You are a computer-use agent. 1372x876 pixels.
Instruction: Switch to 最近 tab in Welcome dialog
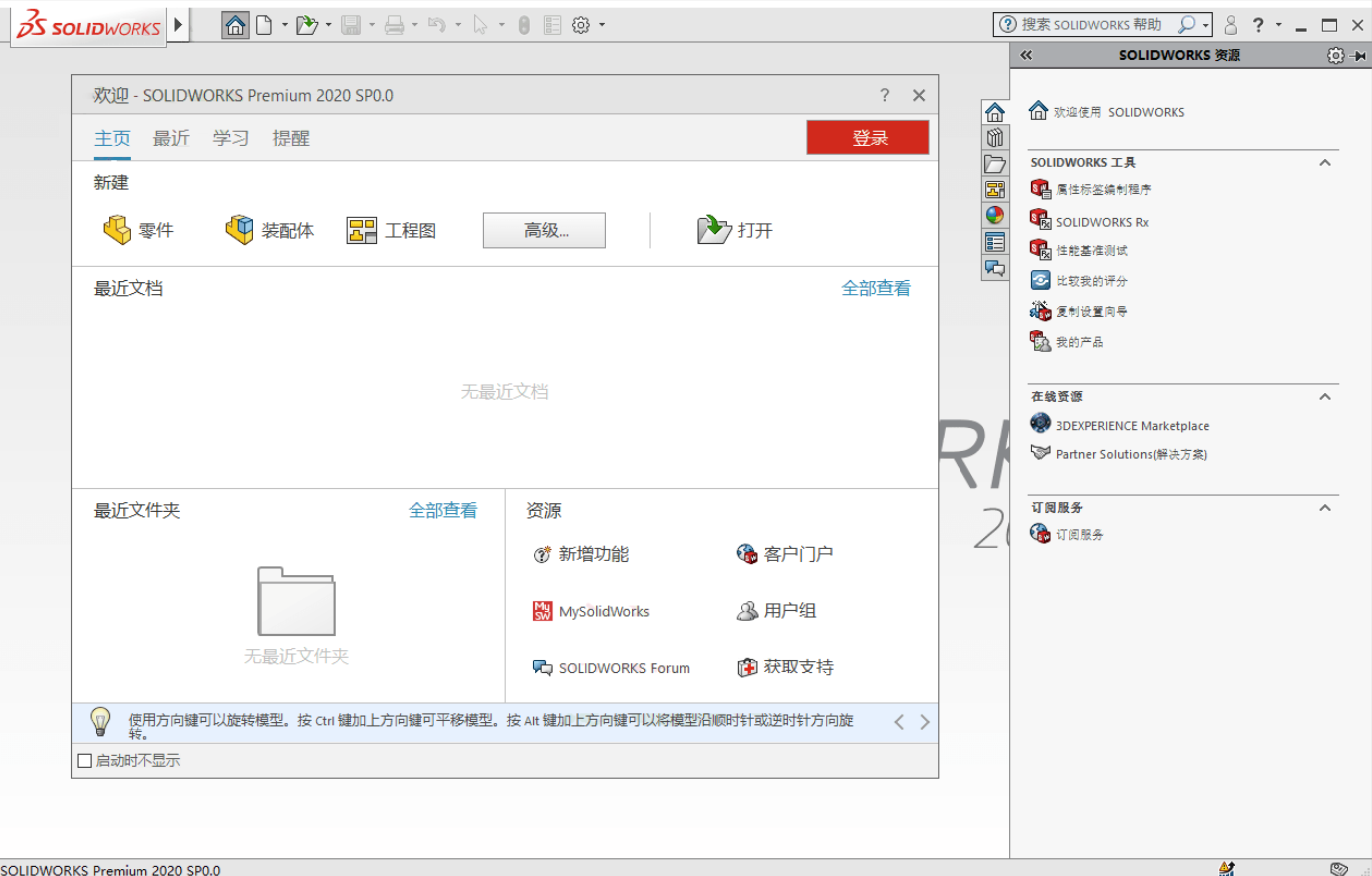(x=171, y=138)
